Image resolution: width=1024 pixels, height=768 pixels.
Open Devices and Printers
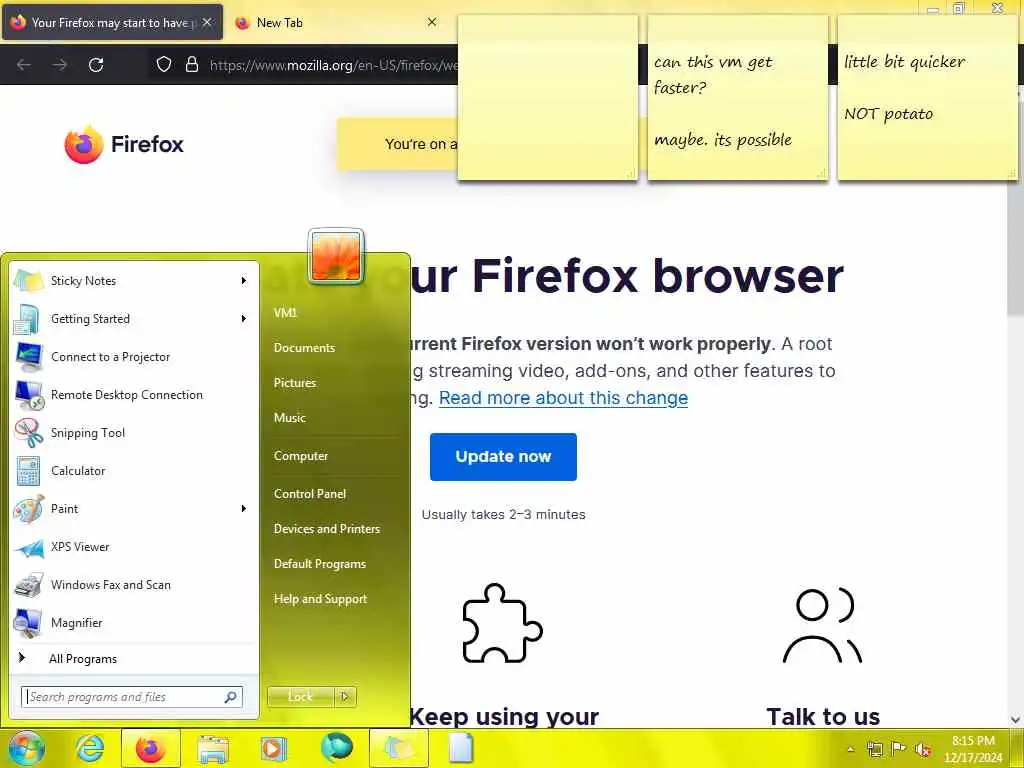pyautogui.click(x=327, y=529)
